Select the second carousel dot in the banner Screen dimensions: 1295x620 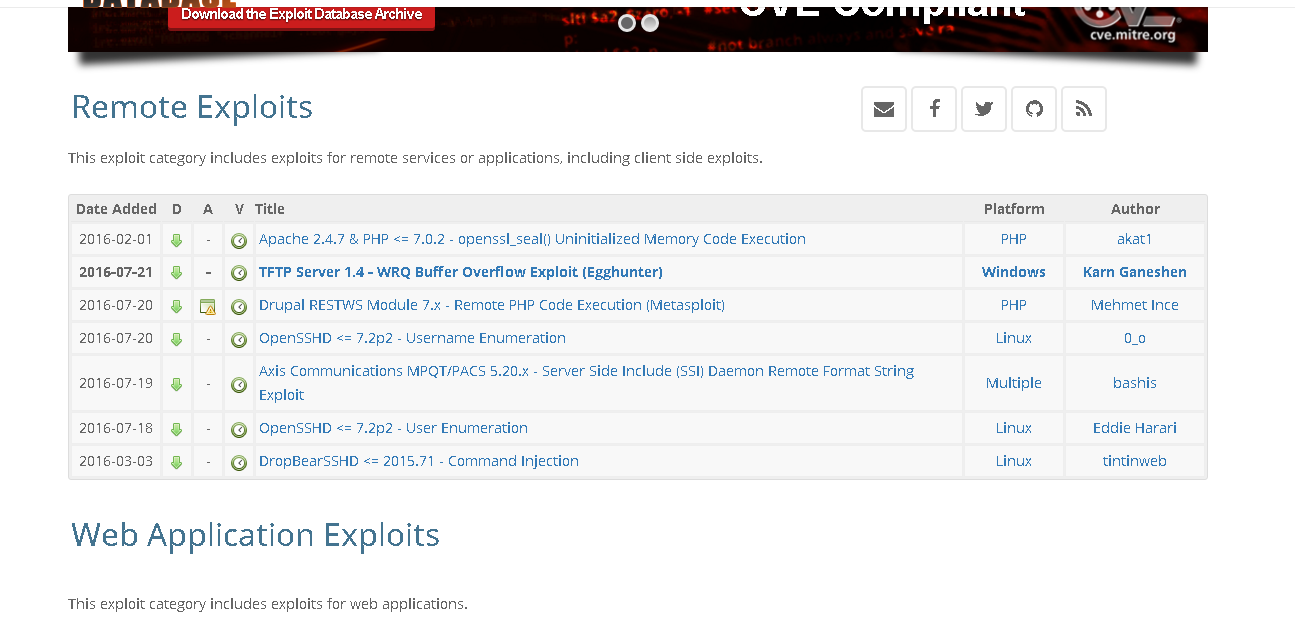[650, 21]
